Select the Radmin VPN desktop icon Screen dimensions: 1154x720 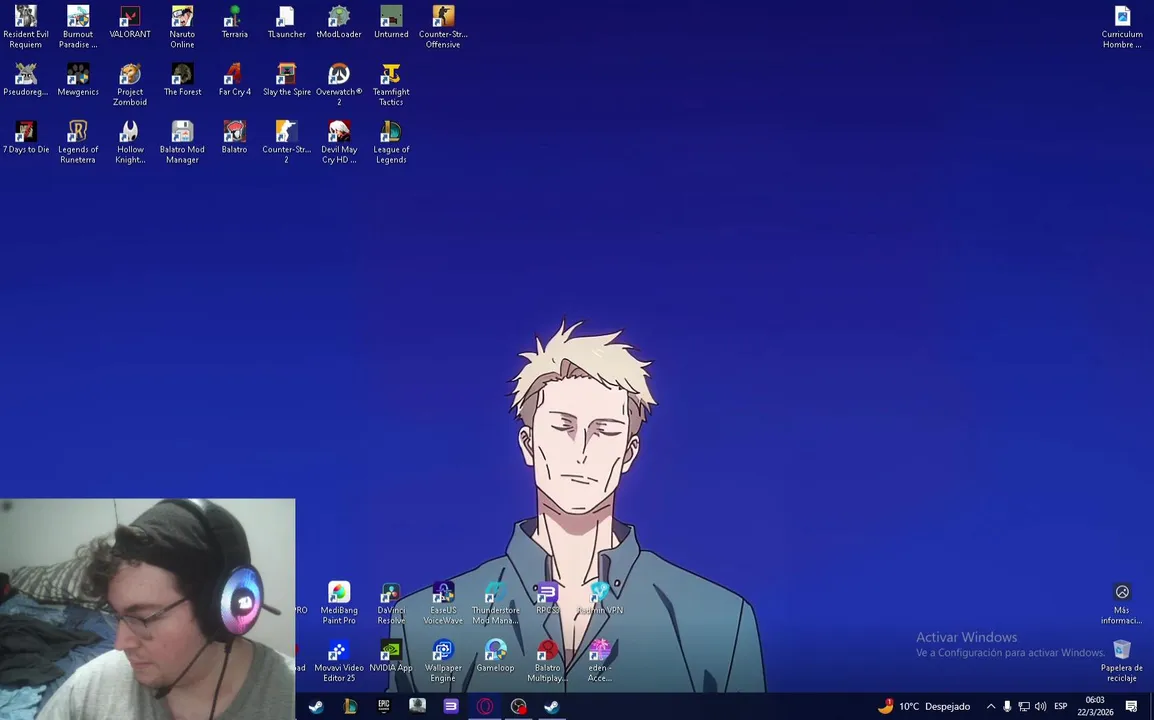[600, 598]
